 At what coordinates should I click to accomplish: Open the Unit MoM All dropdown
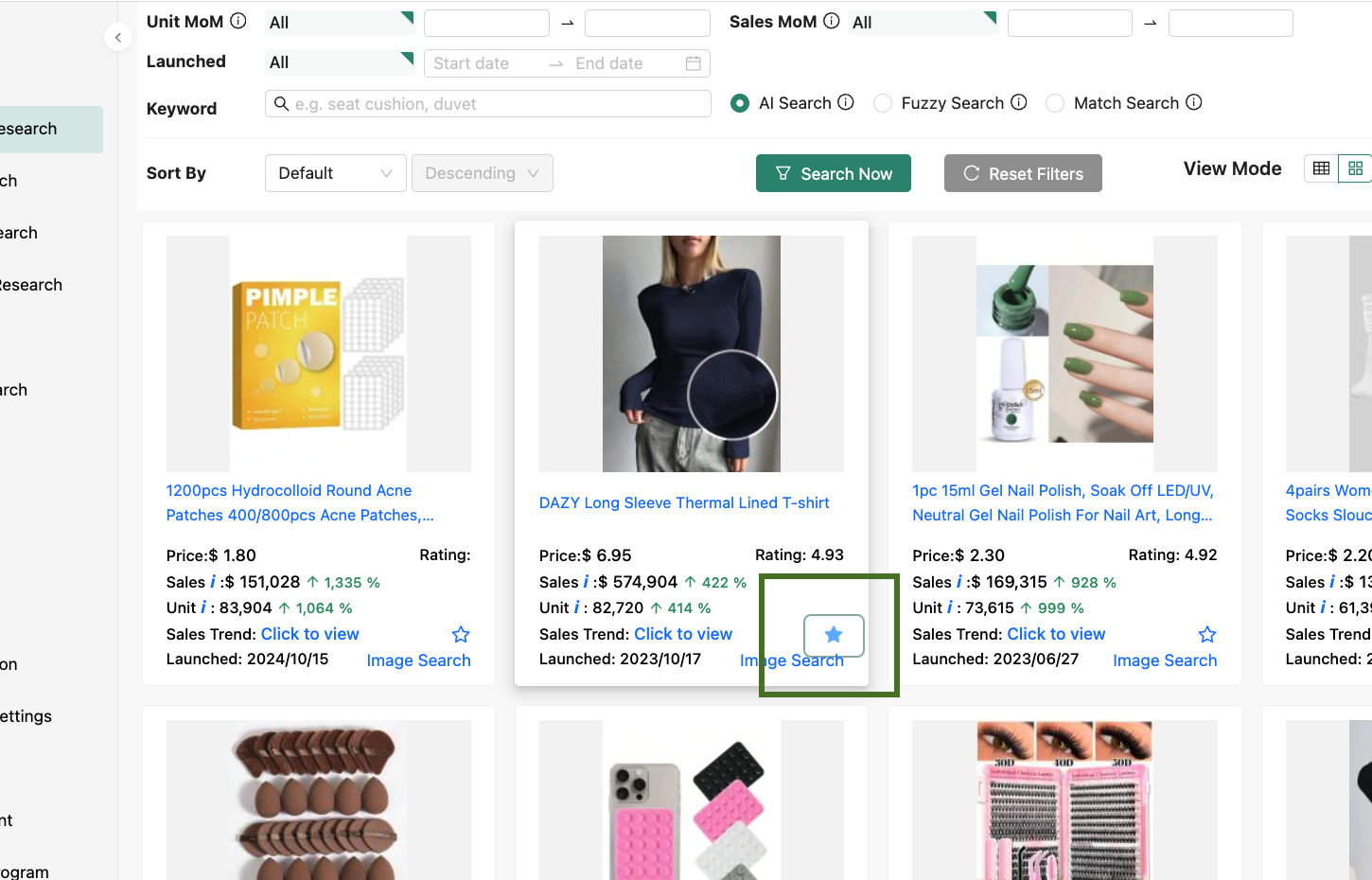point(339,22)
